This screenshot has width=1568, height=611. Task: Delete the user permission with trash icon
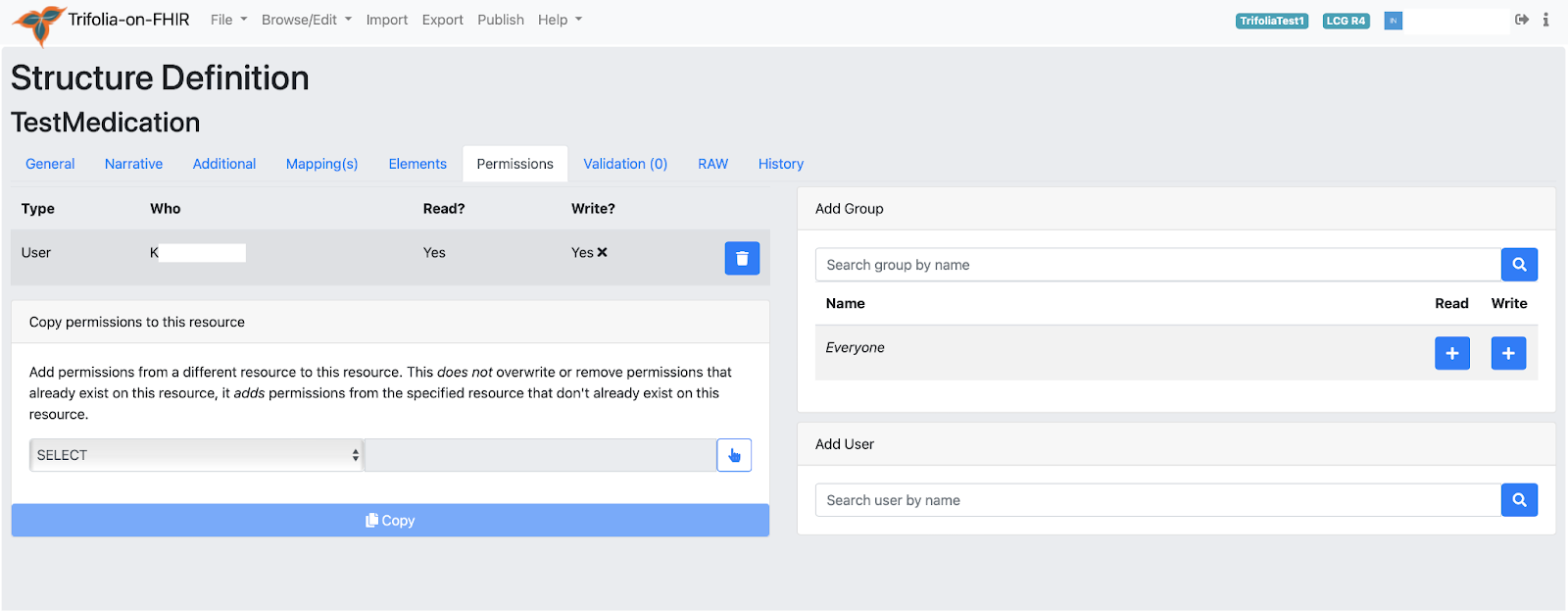point(742,258)
